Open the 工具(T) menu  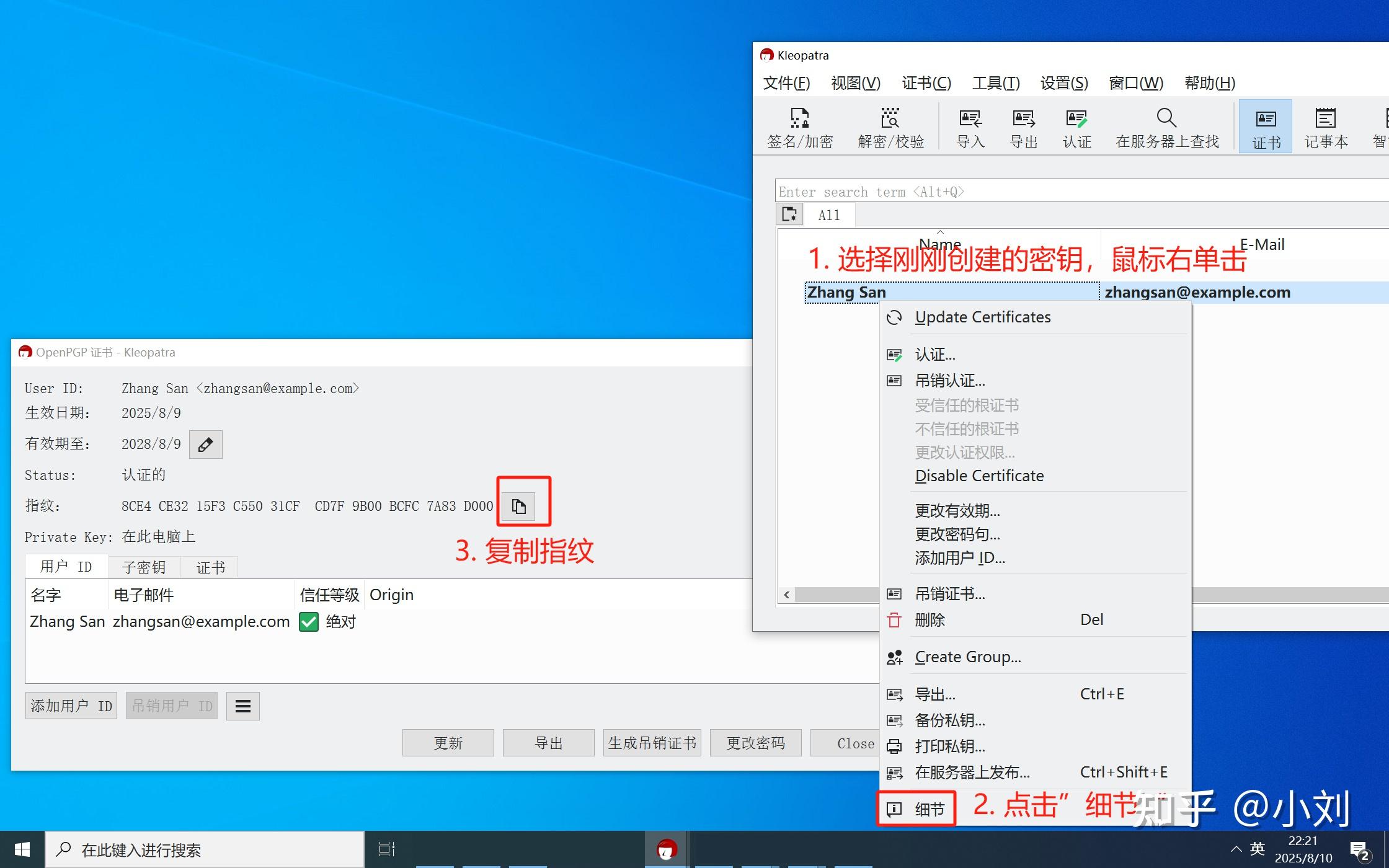(996, 82)
